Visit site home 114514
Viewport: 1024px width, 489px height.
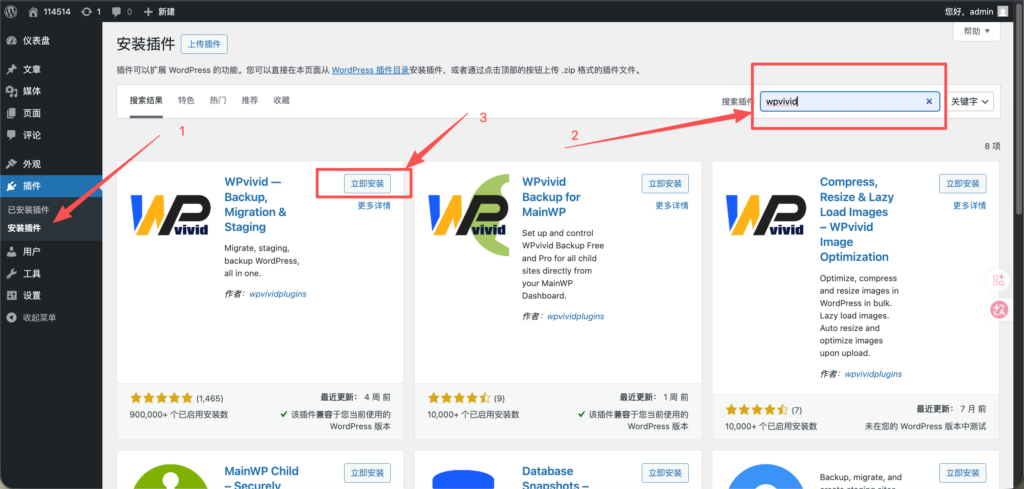pyautogui.click(x=49, y=12)
